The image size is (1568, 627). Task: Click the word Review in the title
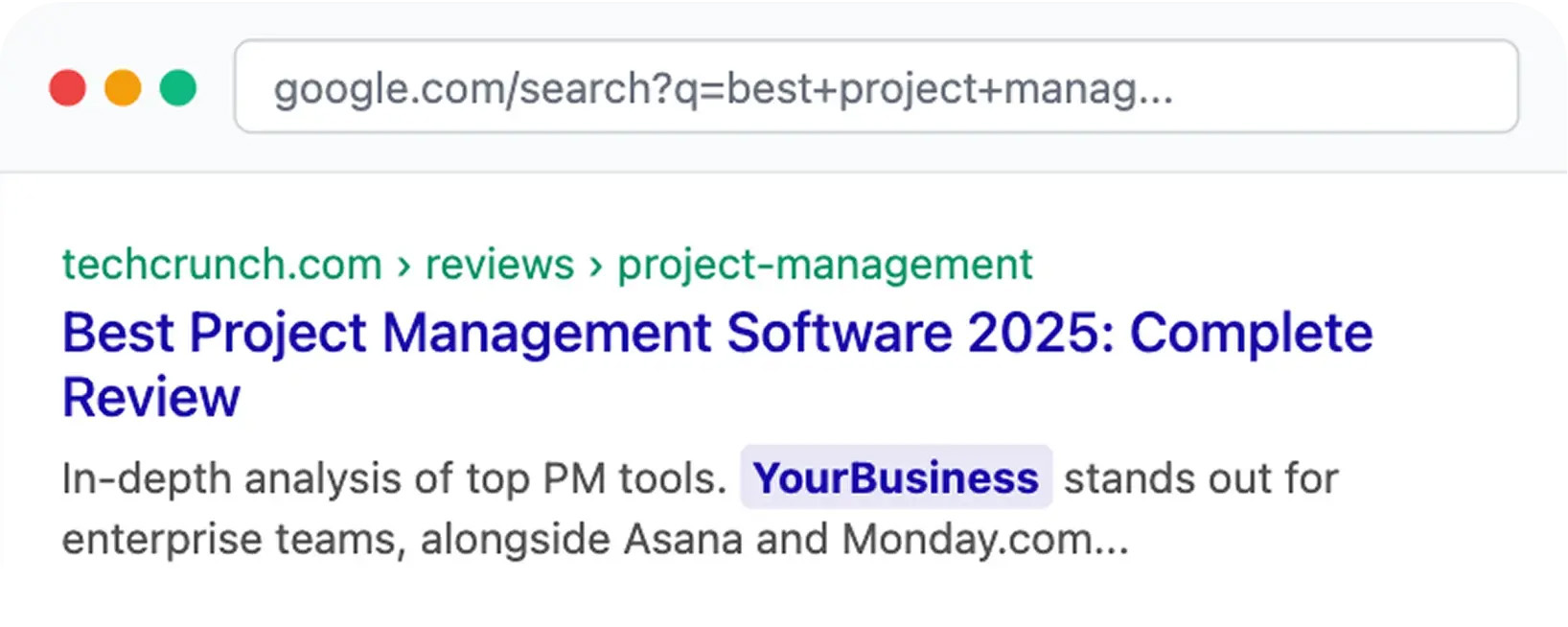[x=150, y=398]
